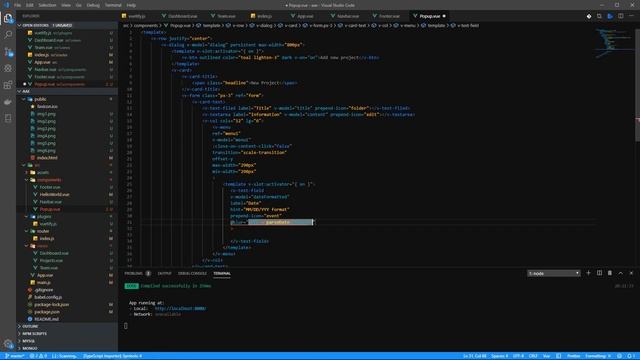Open HelloWorld.vue in the components folder
640x360 pixels.
[54, 194]
